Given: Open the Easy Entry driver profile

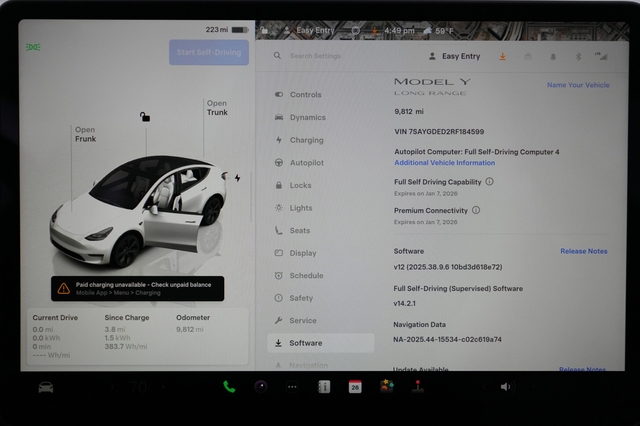Looking at the screenshot, I should click(x=454, y=56).
